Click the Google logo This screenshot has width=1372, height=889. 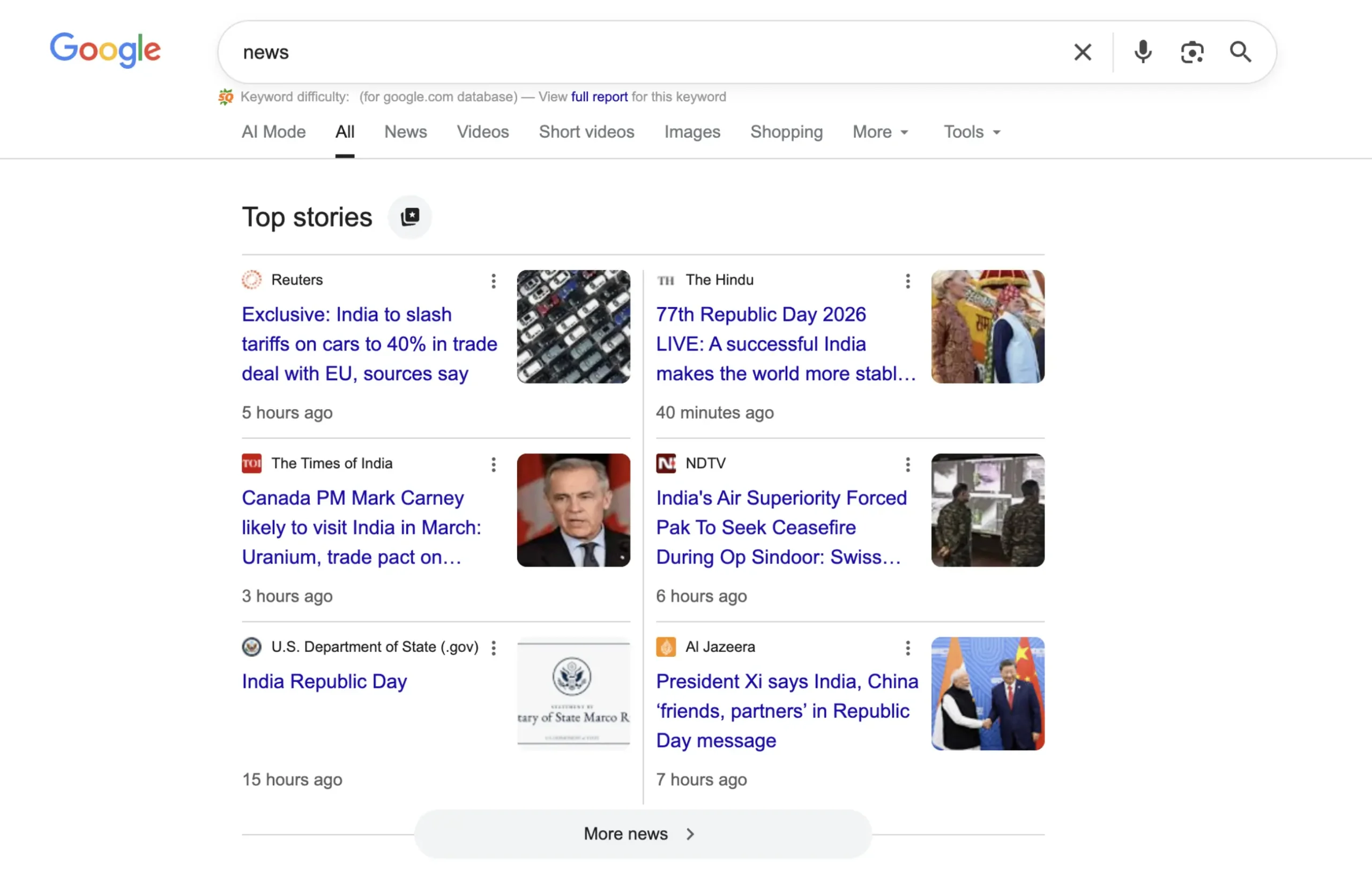point(105,50)
